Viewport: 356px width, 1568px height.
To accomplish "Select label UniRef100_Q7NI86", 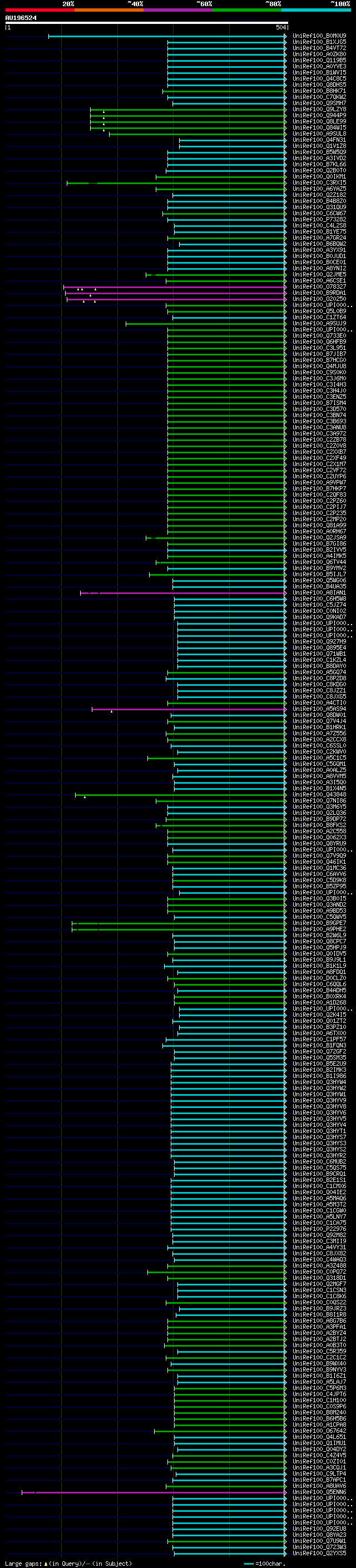I will (x=319, y=800).
